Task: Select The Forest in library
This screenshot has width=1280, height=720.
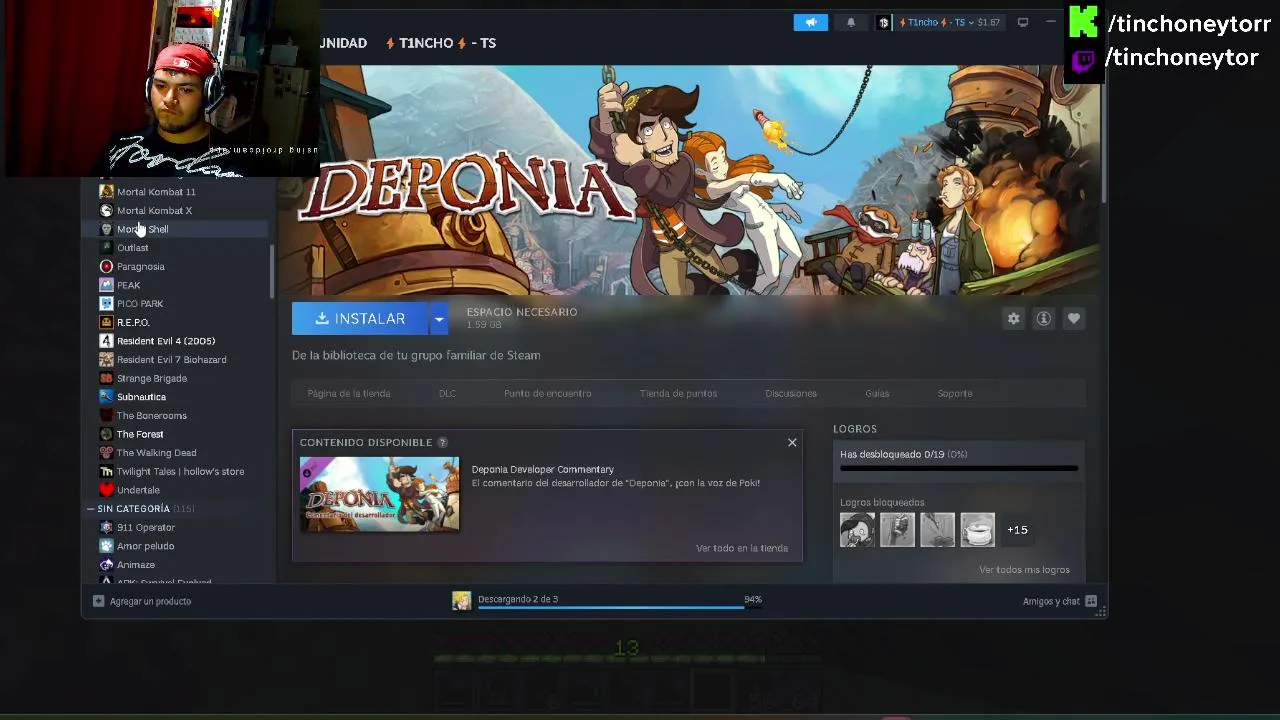Action: pyautogui.click(x=140, y=434)
